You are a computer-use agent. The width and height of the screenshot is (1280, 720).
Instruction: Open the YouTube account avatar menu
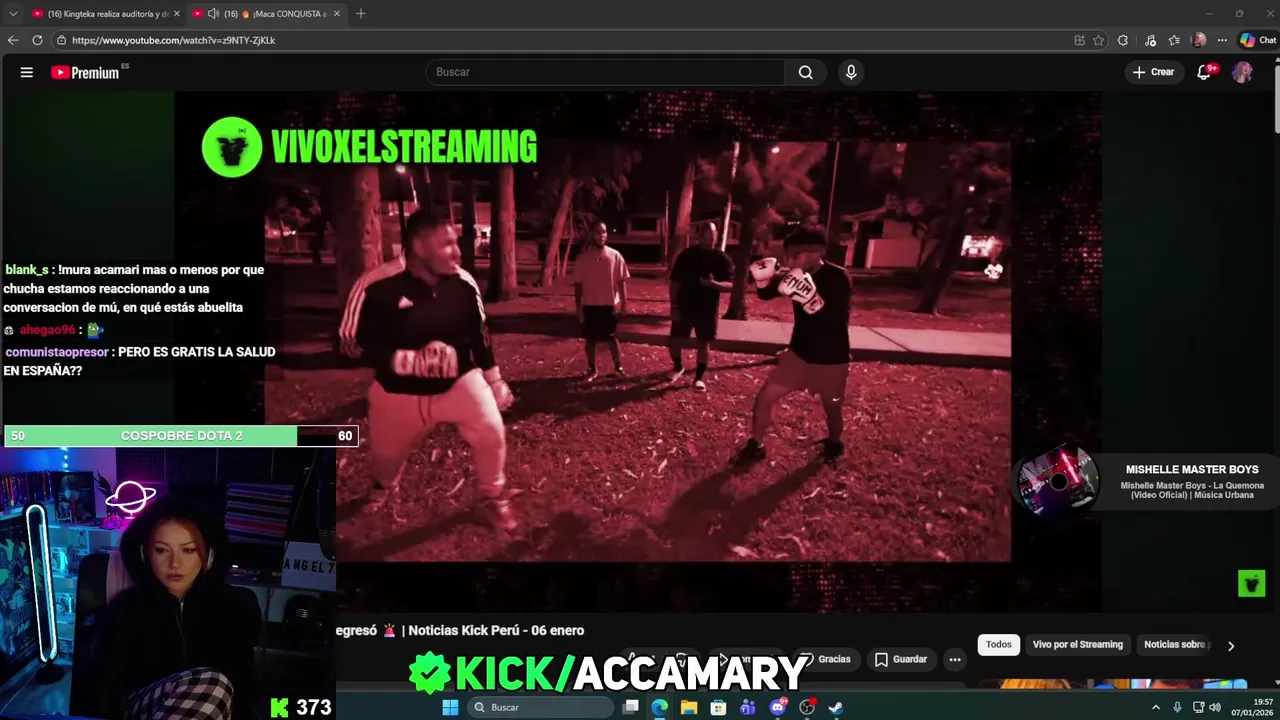point(1242,72)
